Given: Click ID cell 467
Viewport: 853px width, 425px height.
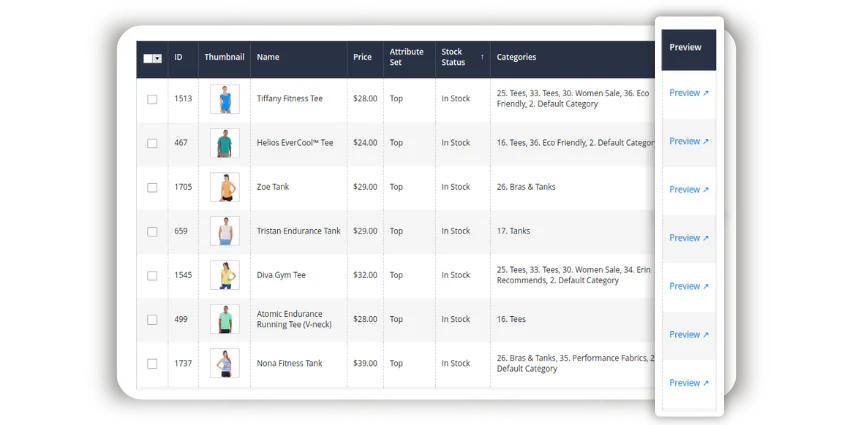Looking at the screenshot, I should click(181, 143).
